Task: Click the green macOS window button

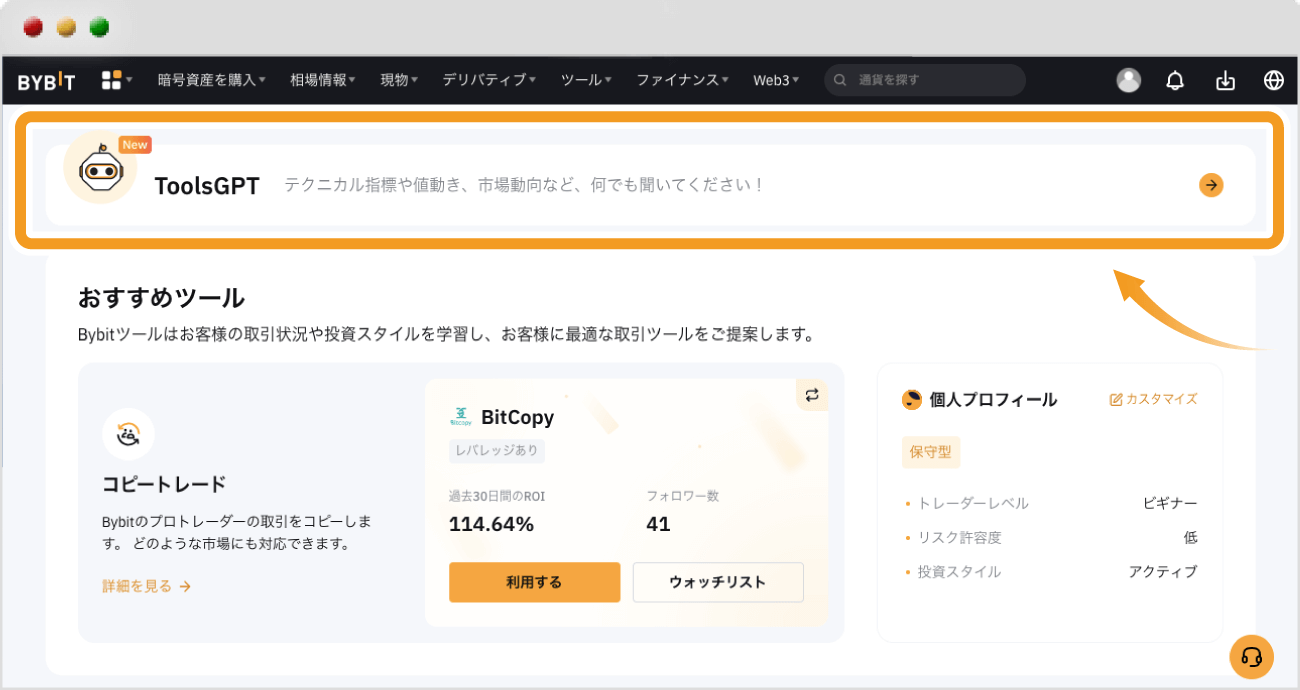Action: click(99, 27)
